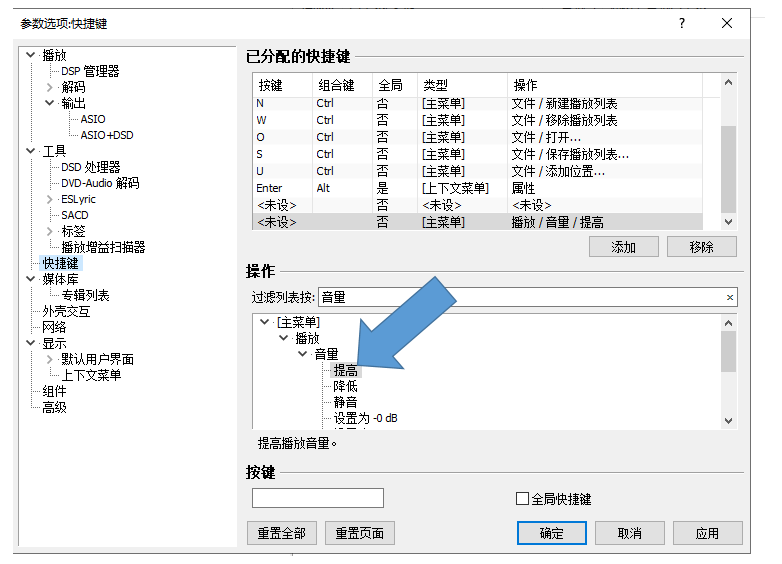Clear the filter text with the x icon
782x564 pixels.
click(729, 298)
